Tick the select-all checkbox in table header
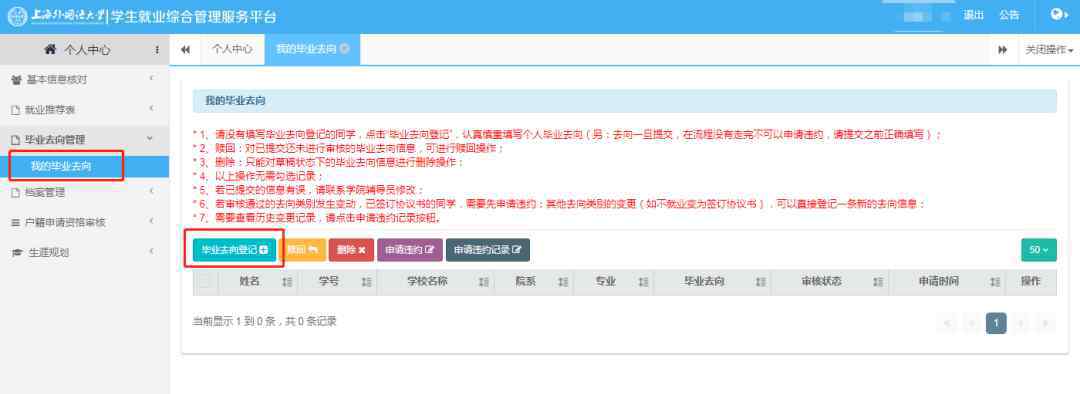 coord(205,282)
